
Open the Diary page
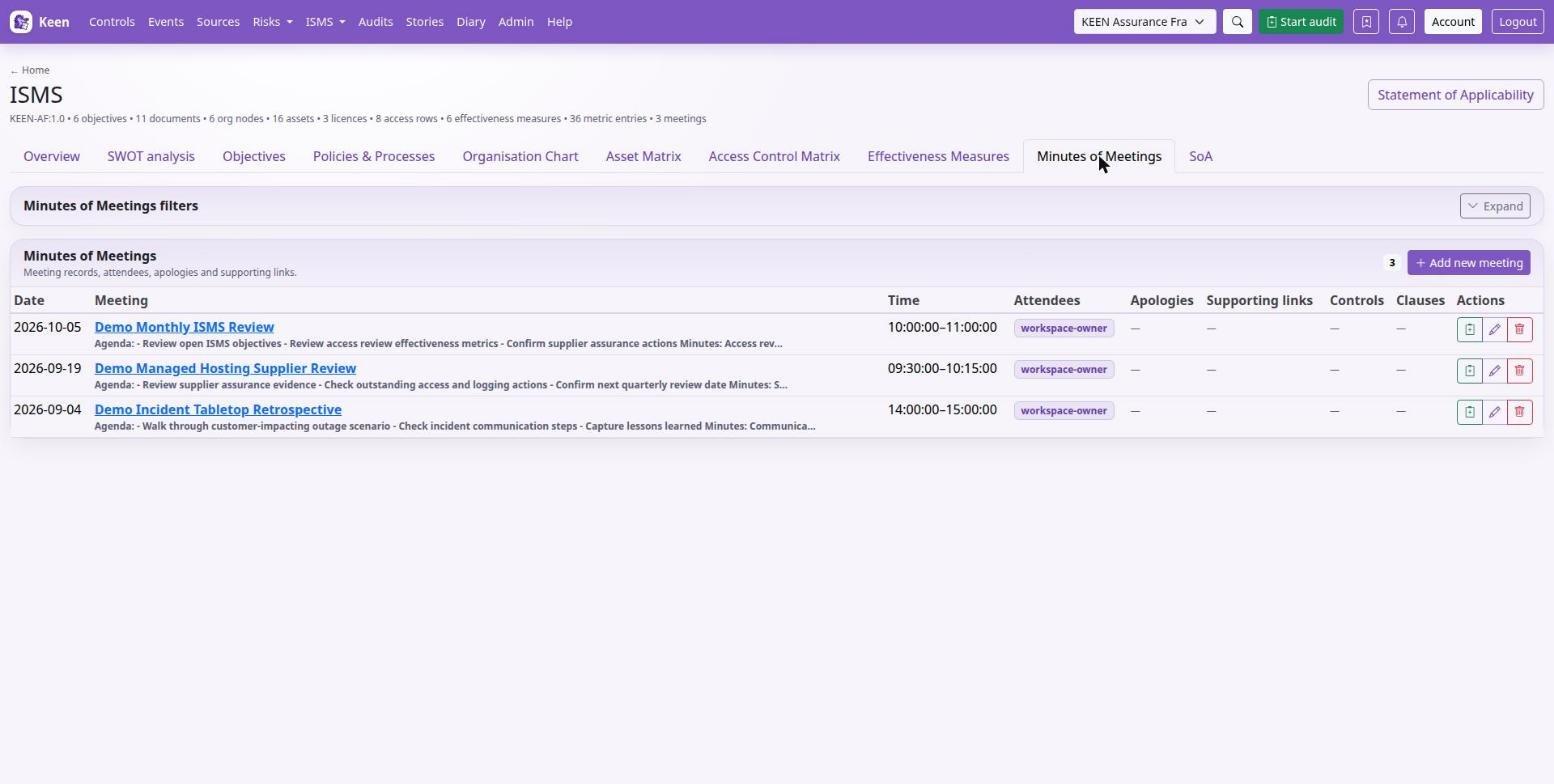pos(471,22)
